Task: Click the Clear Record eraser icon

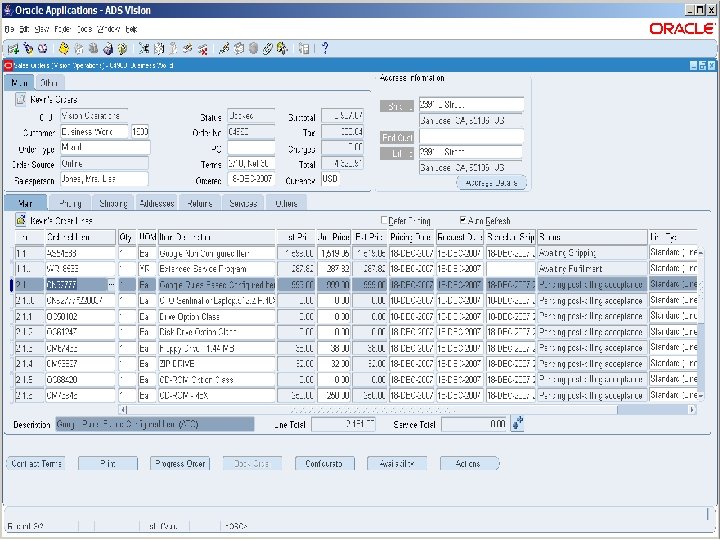Action: 187,48
